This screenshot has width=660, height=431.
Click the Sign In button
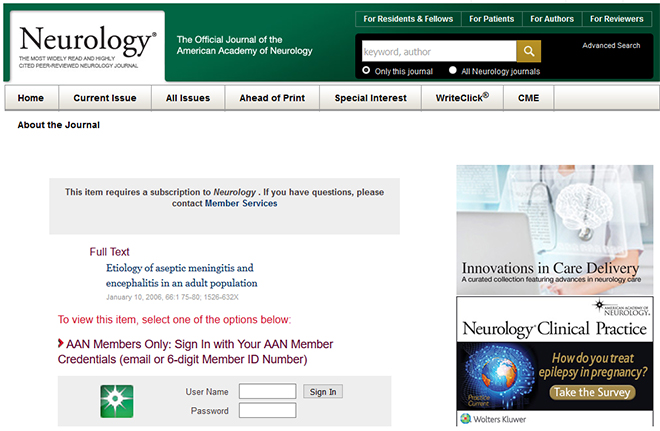(x=323, y=391)
